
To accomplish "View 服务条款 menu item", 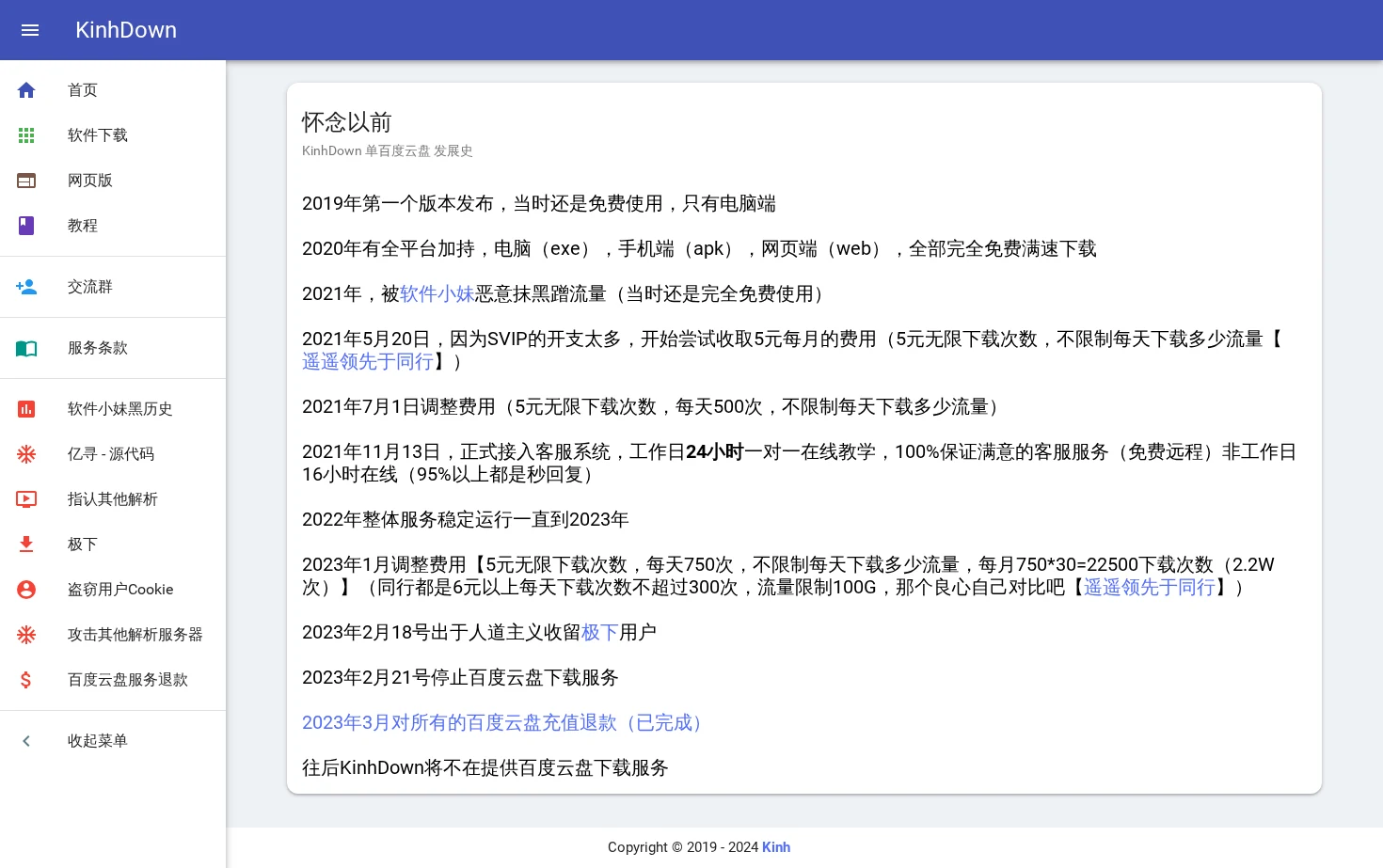I will click(113, 348).
